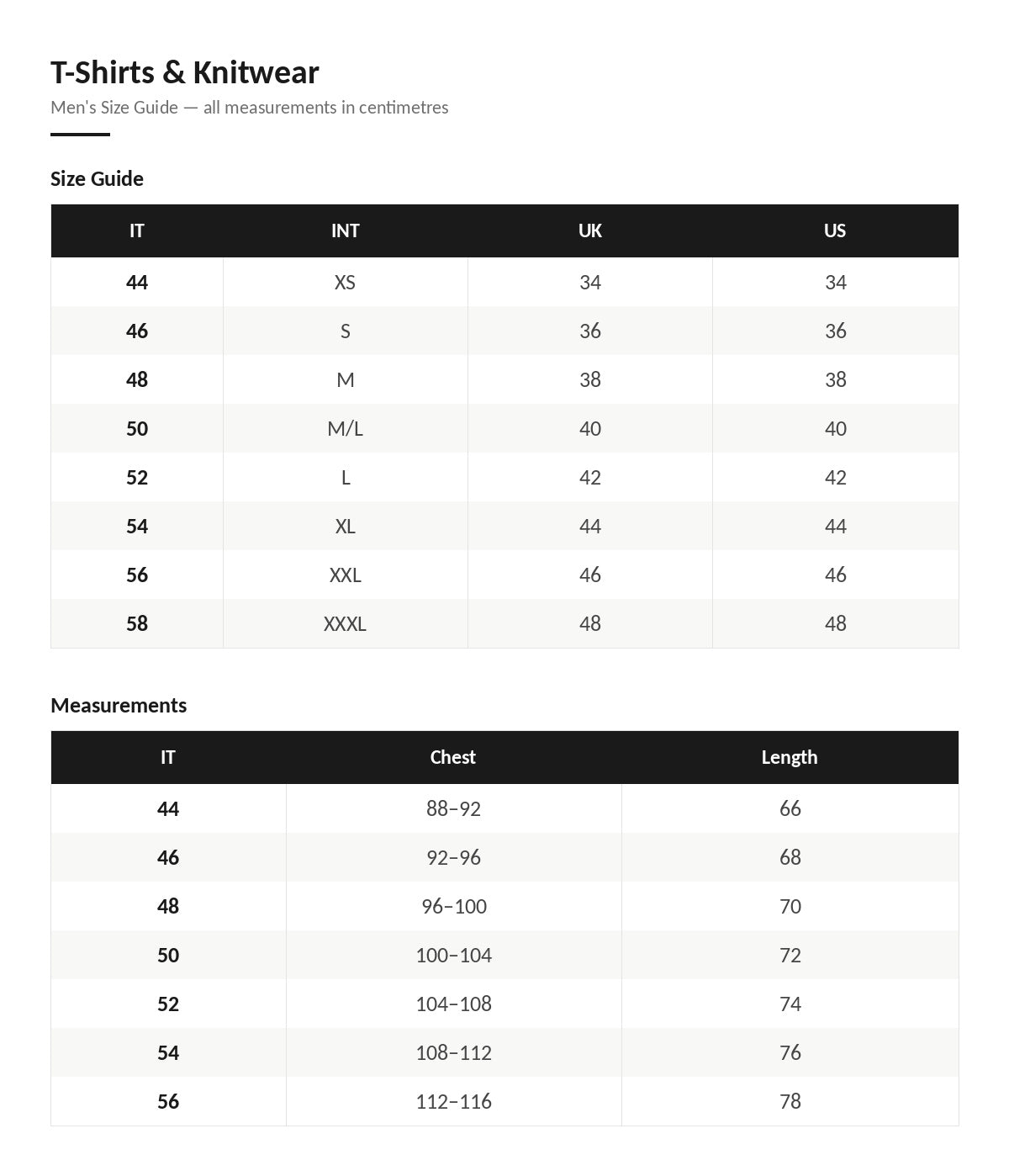Click the Size Guide section heading

point(97,178)
